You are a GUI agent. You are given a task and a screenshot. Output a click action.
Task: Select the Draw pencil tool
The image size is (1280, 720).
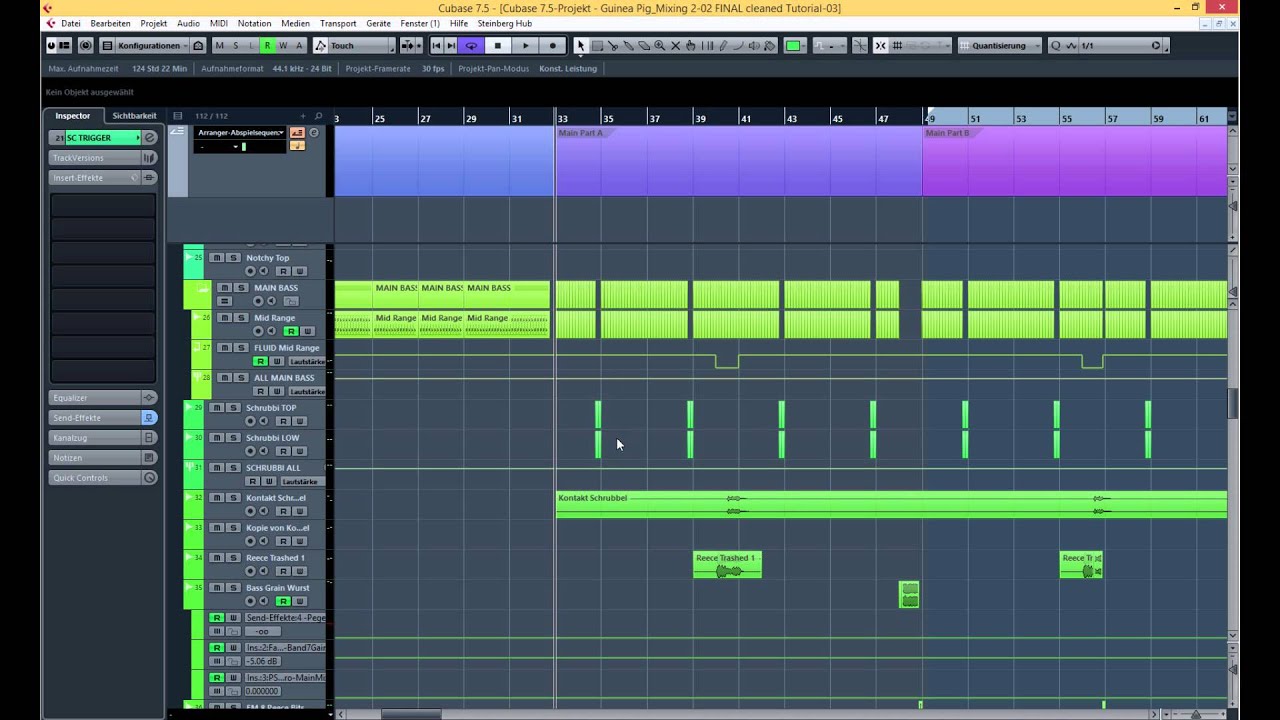pyautogui.click(x=723, y=46)
